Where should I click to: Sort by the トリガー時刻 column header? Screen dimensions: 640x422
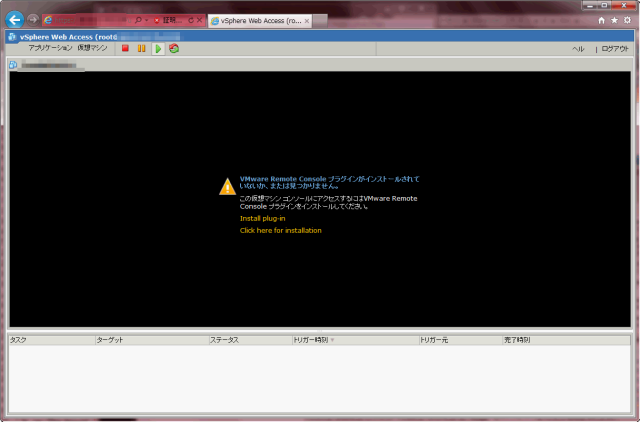(x=356, y=340)
